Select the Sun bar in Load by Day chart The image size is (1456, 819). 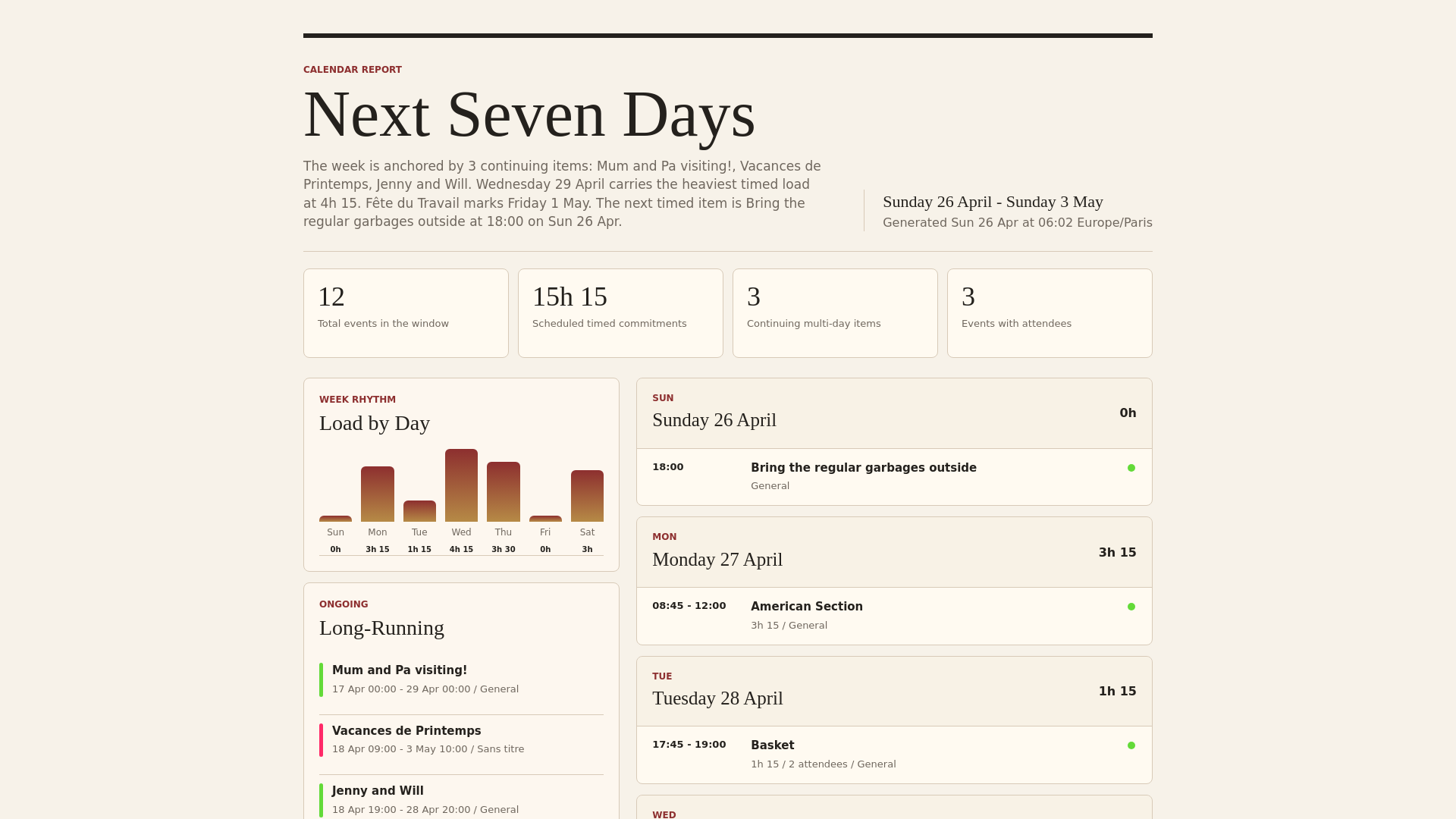point(335,519)
